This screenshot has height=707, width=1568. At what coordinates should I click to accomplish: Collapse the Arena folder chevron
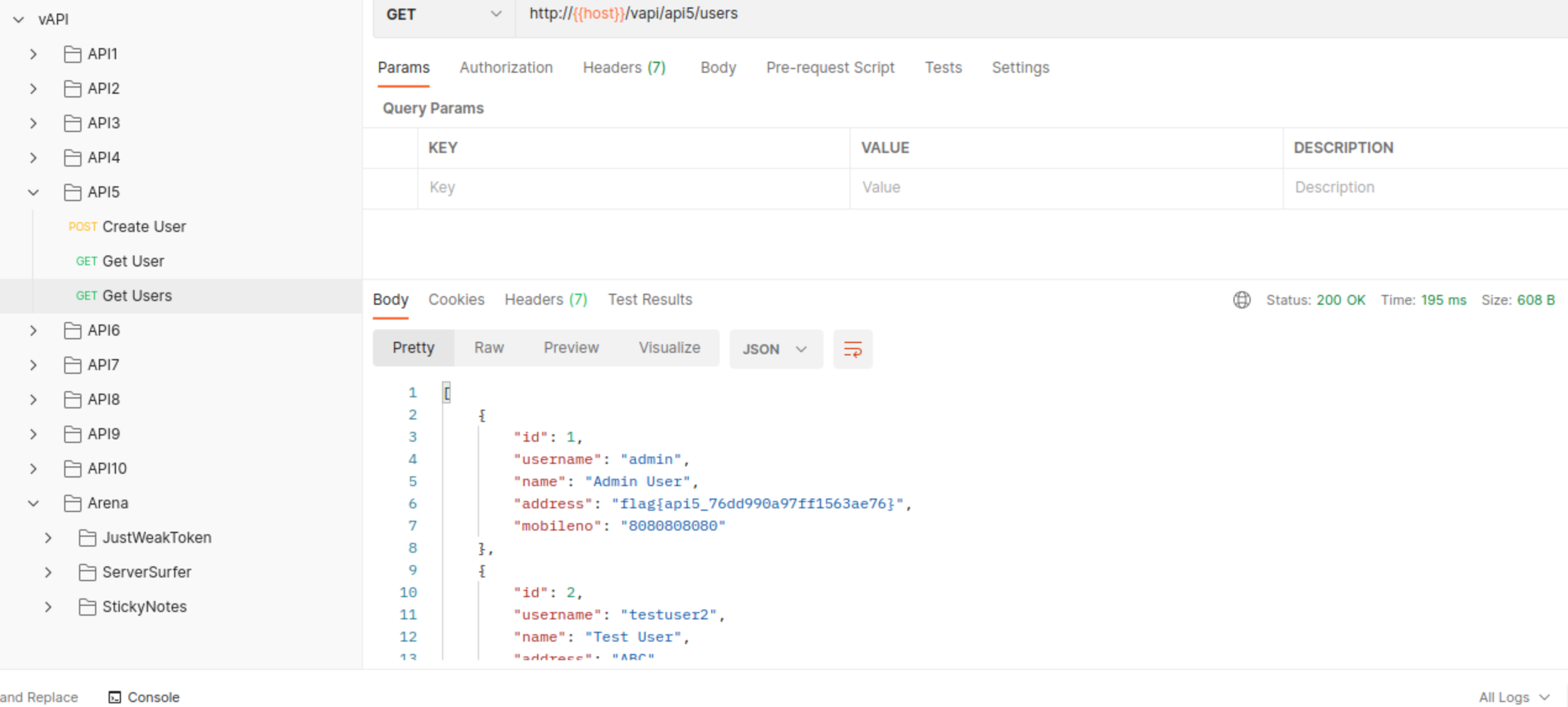click(33, 503)
